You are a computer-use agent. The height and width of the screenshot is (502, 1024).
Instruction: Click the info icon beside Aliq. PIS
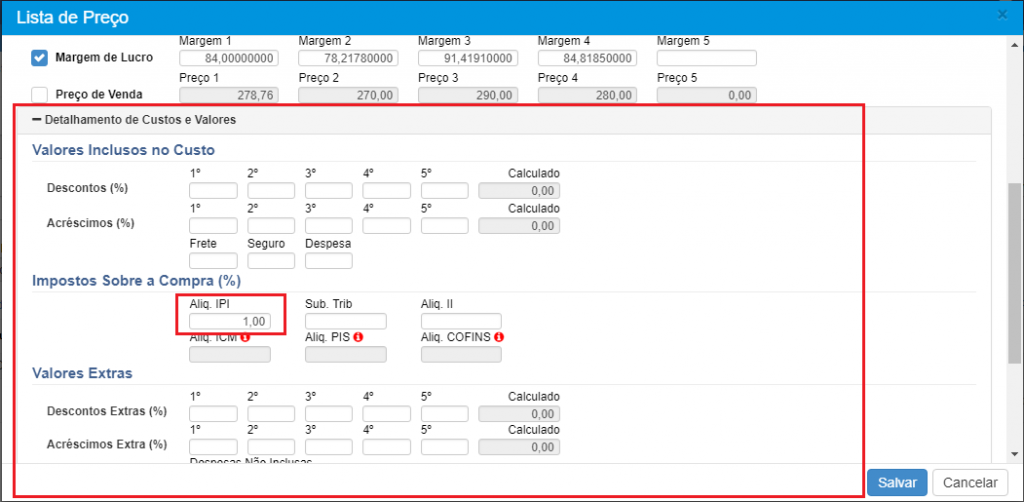[357, 337]
